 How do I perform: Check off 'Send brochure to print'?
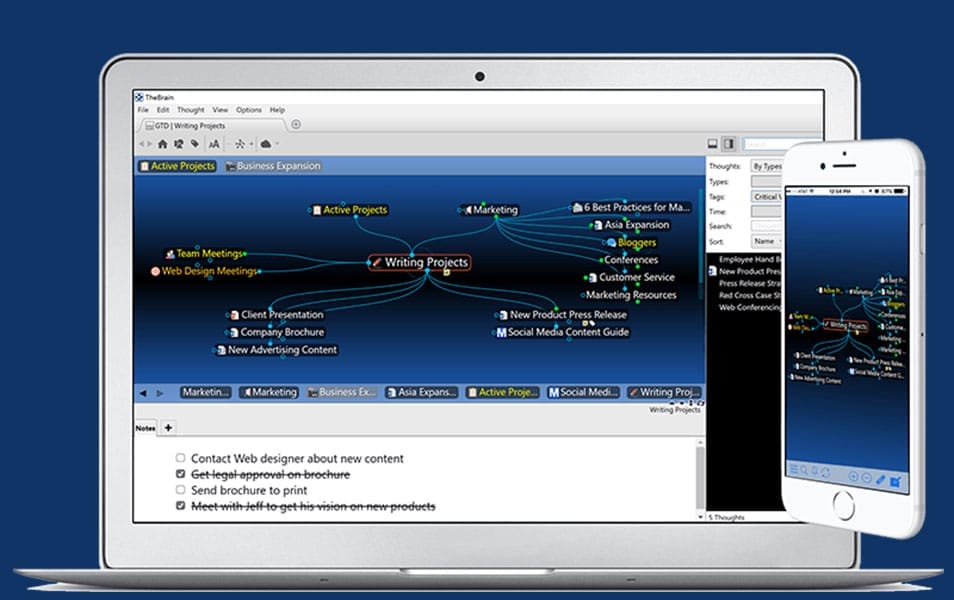click(181, 490)
